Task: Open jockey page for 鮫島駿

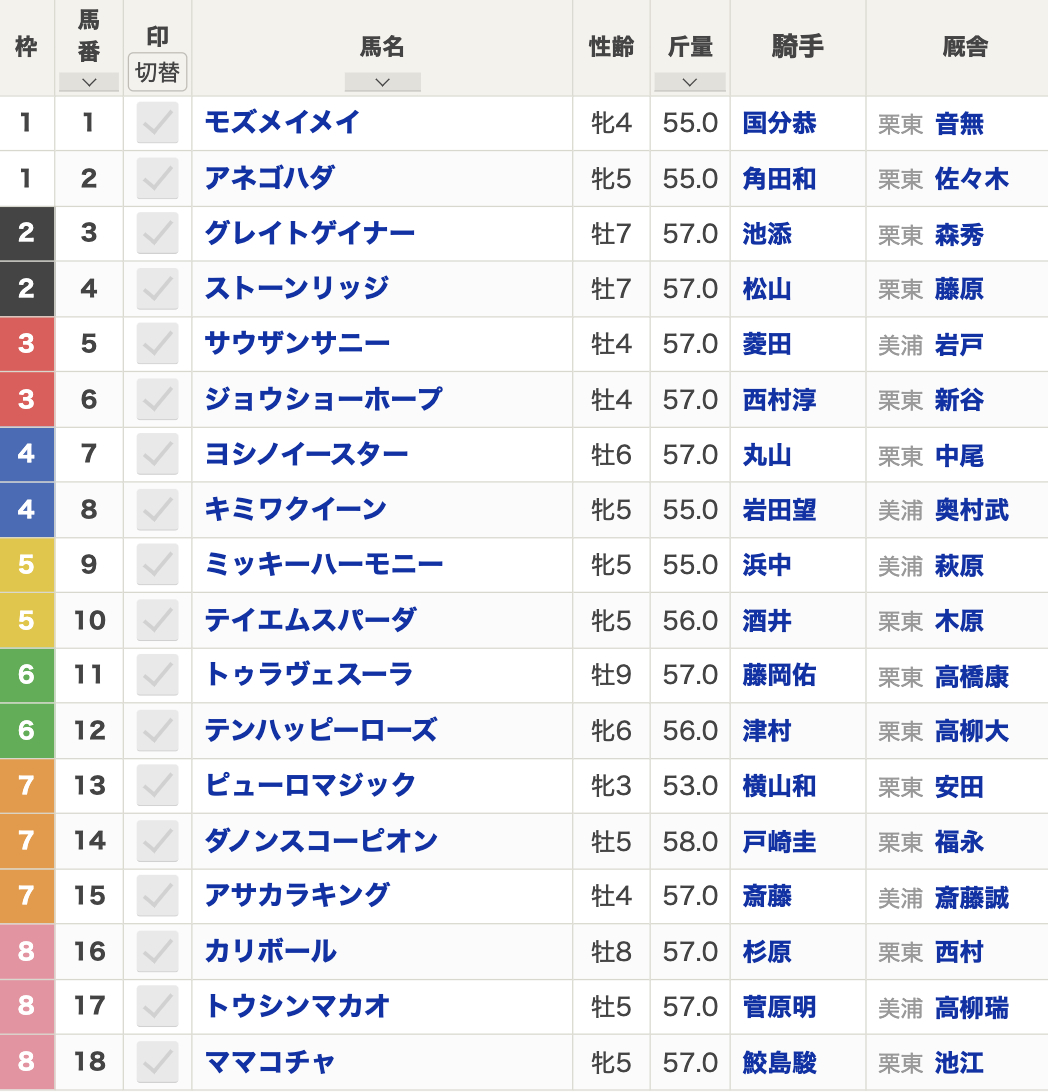Action: (x=779, y=1063)
